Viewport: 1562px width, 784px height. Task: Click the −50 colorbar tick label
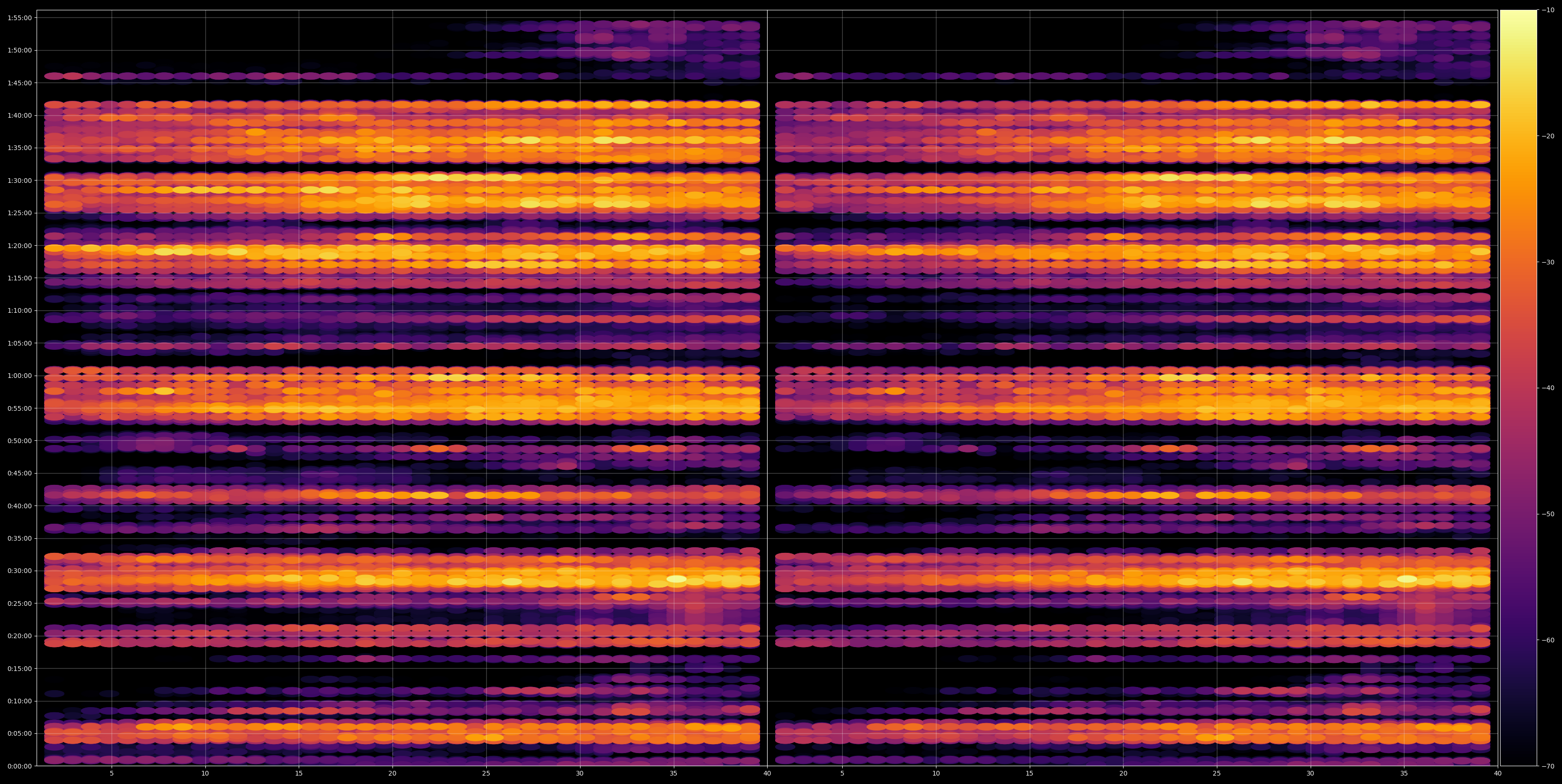1548,514
